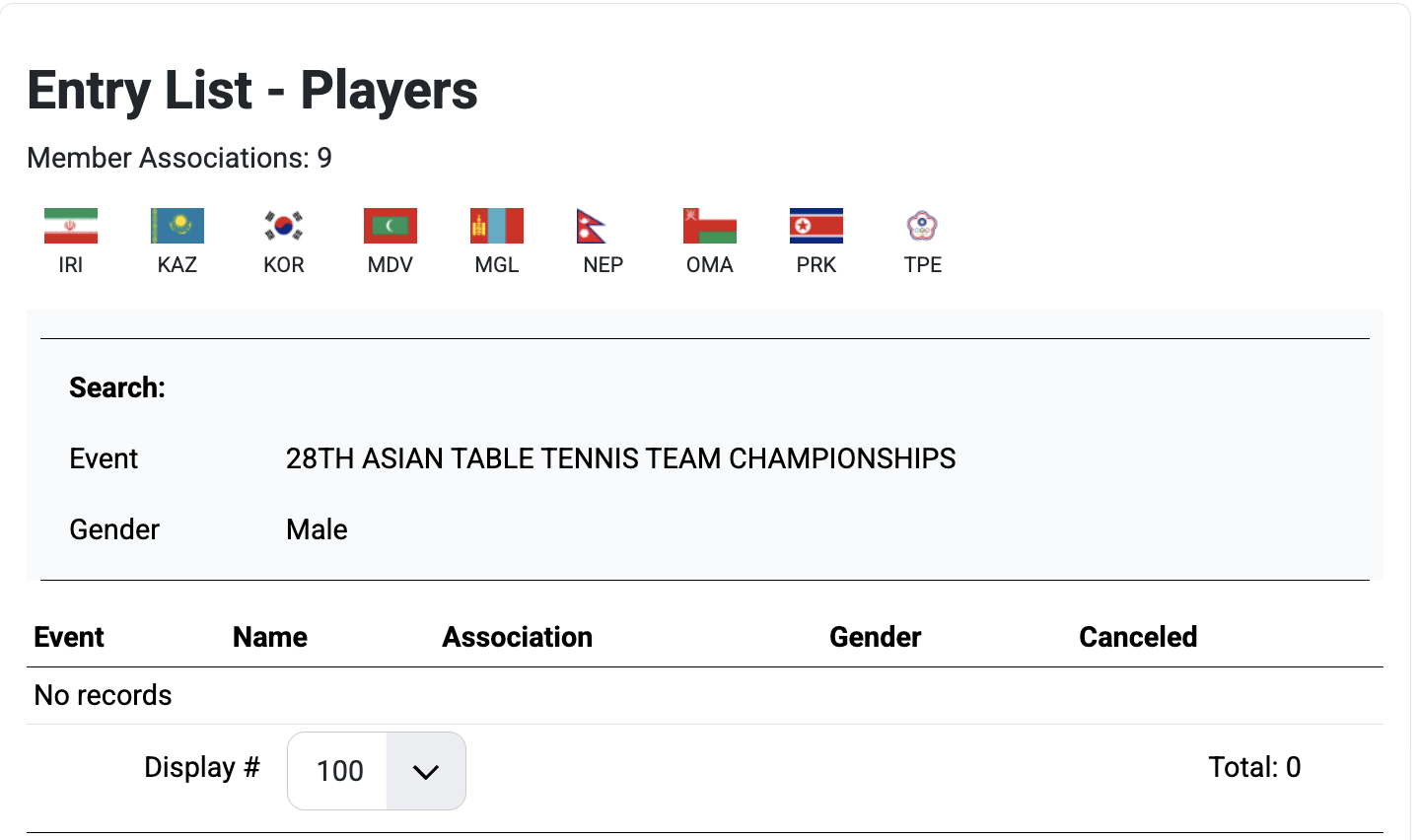Click the 28th Asian Championships event text

click(620, 458)
